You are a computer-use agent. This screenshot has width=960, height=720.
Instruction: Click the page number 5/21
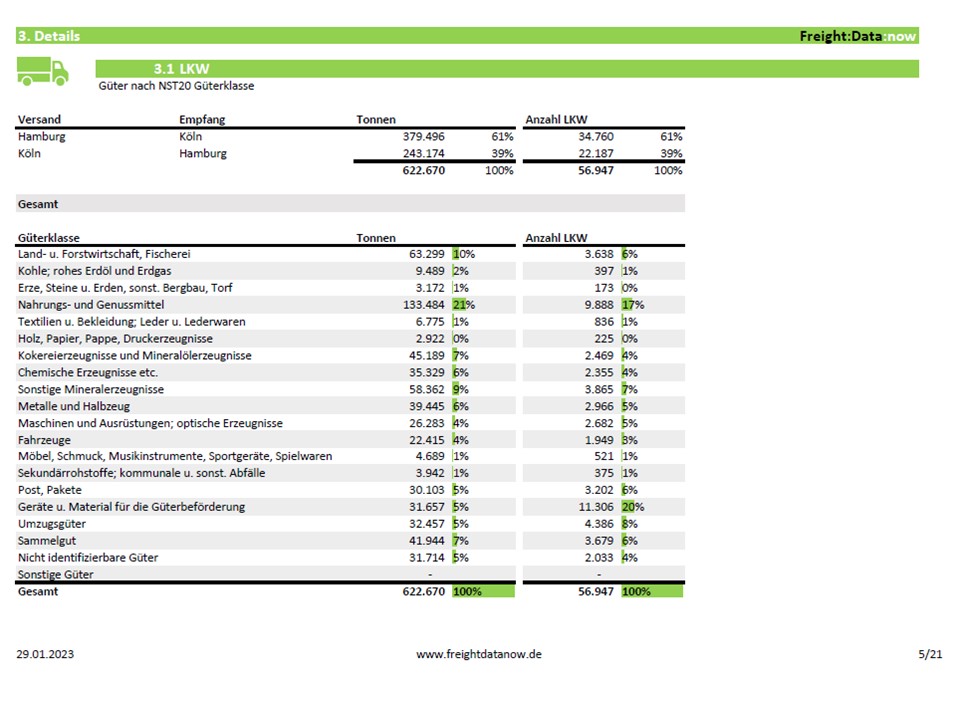930,654
